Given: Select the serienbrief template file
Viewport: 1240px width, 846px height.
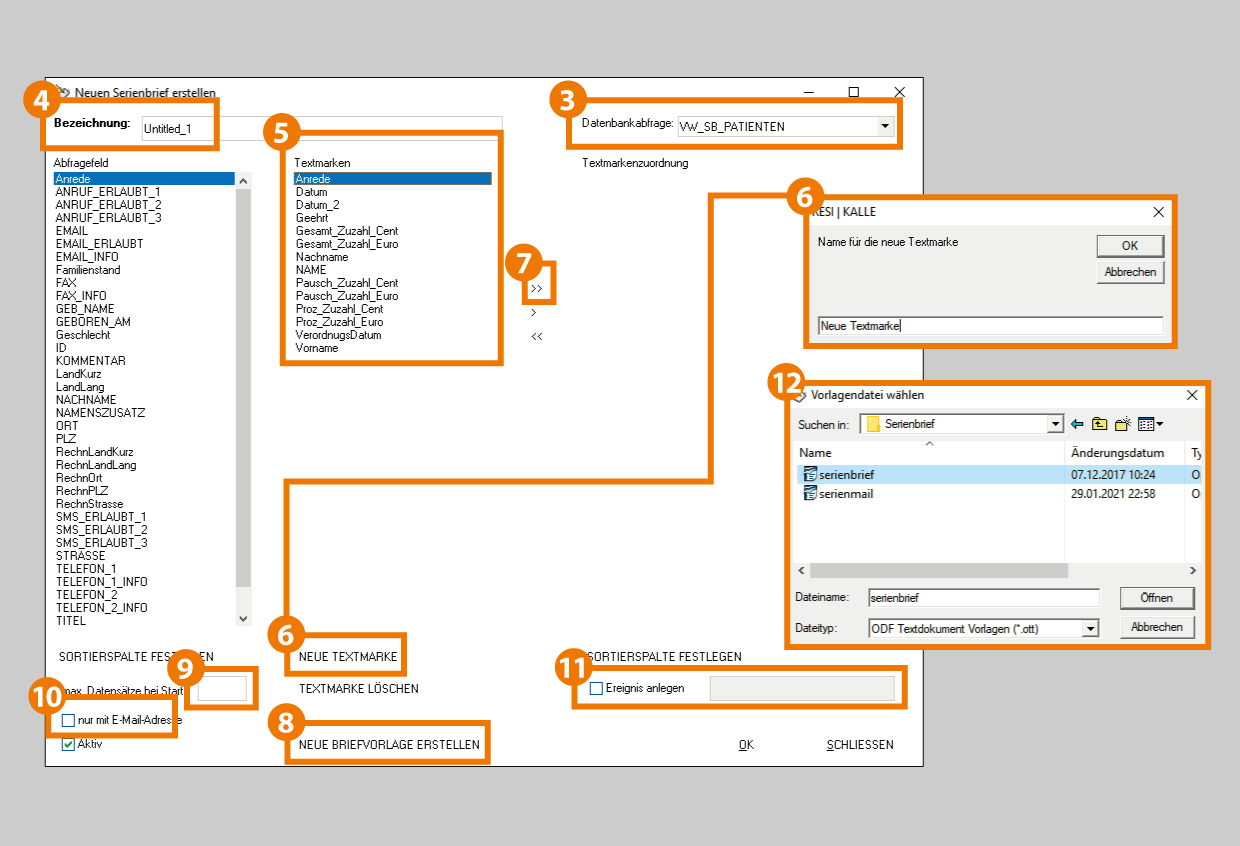Looking at the screenshot, I should click(846, 474).
